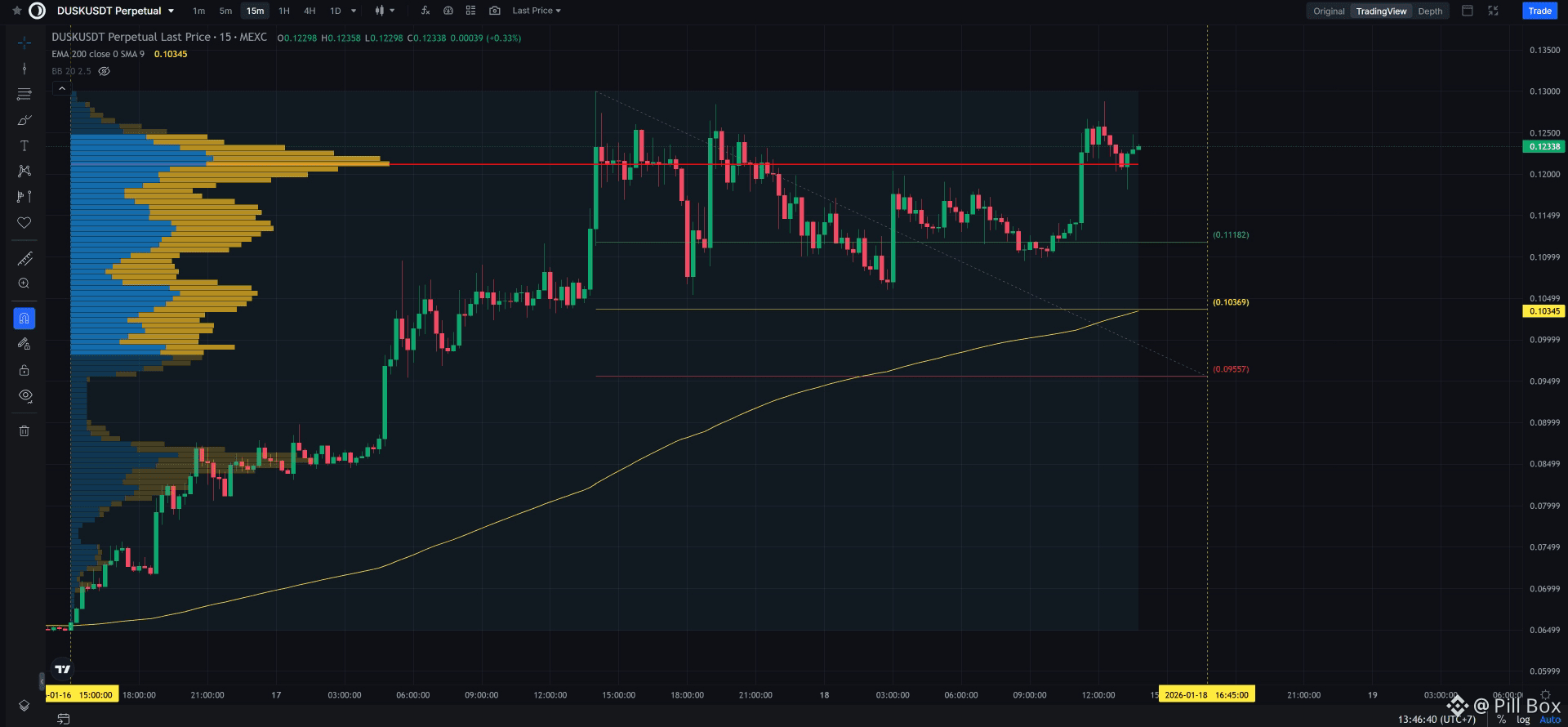
Task: Open the chart settings gear by the time axis
Action: pyautogui.click(x=1545, y=695)
